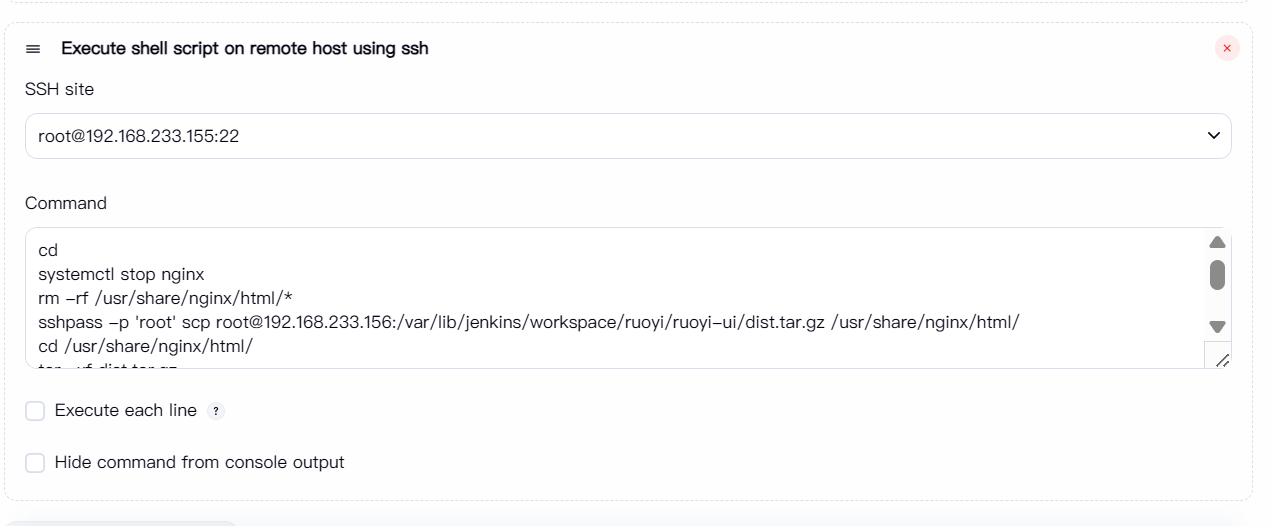Click the 'Command' field label
Screen dimensions: 1272x526
pyautogui.click(x=65, y=203)
